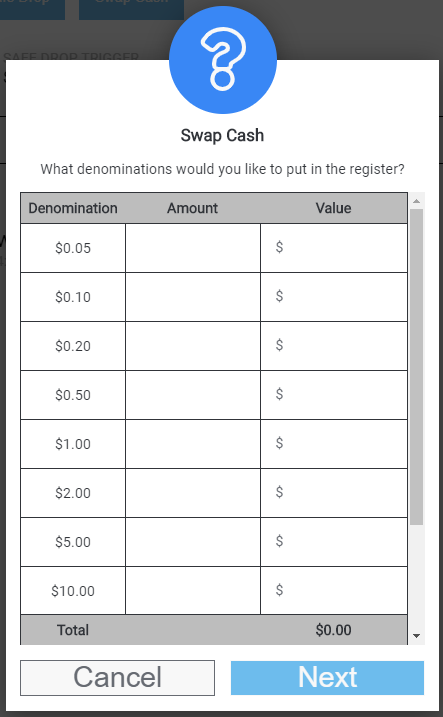Screen dimensions: 443x717
Task: Click the Swap Cash button behind the dialog
Action: tap(132, 10)
